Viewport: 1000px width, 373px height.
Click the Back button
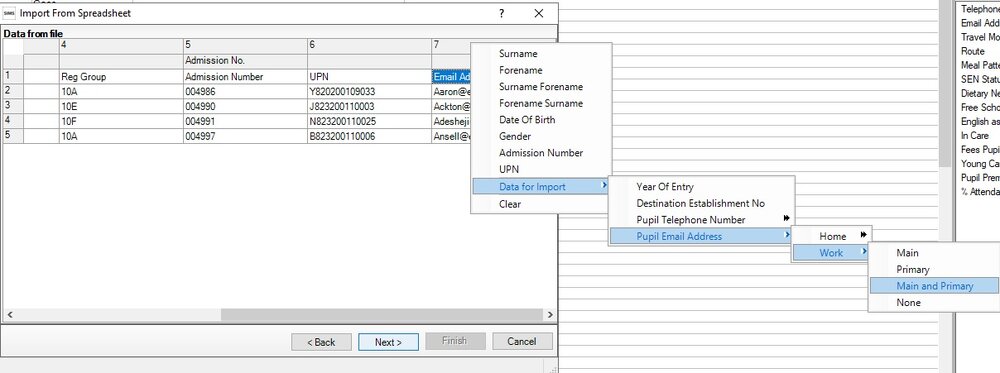321,342
